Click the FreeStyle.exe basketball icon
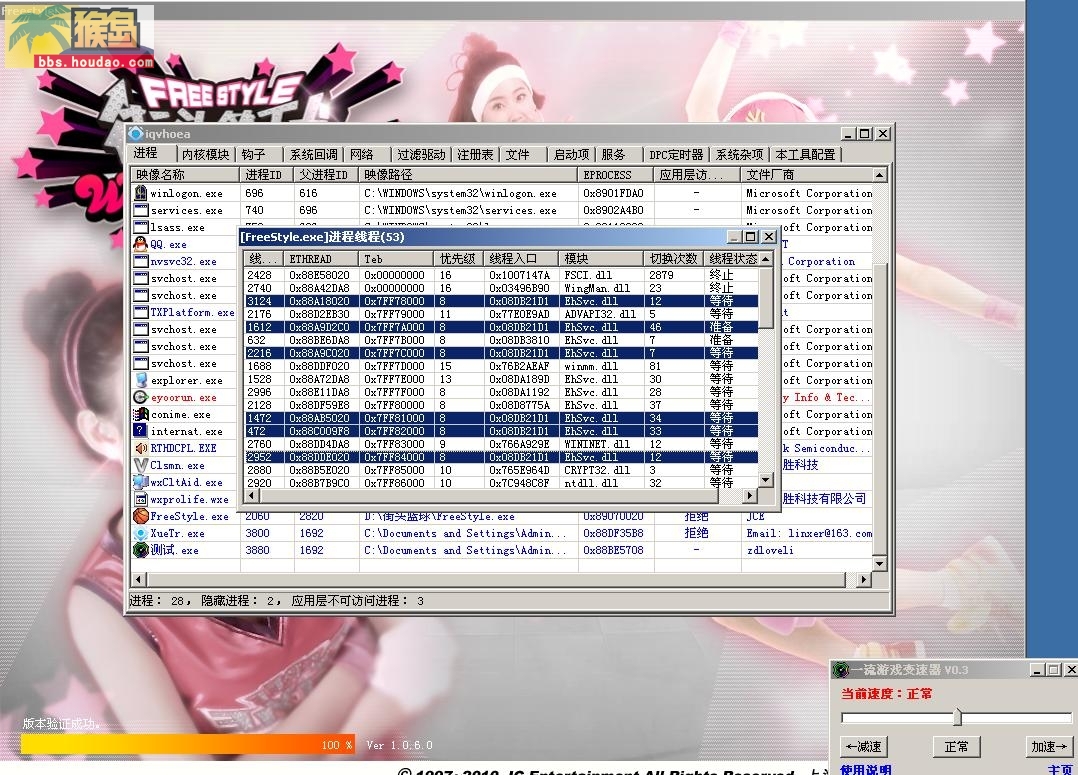Viewport: 1078px width, 775px height. point(140,516)
